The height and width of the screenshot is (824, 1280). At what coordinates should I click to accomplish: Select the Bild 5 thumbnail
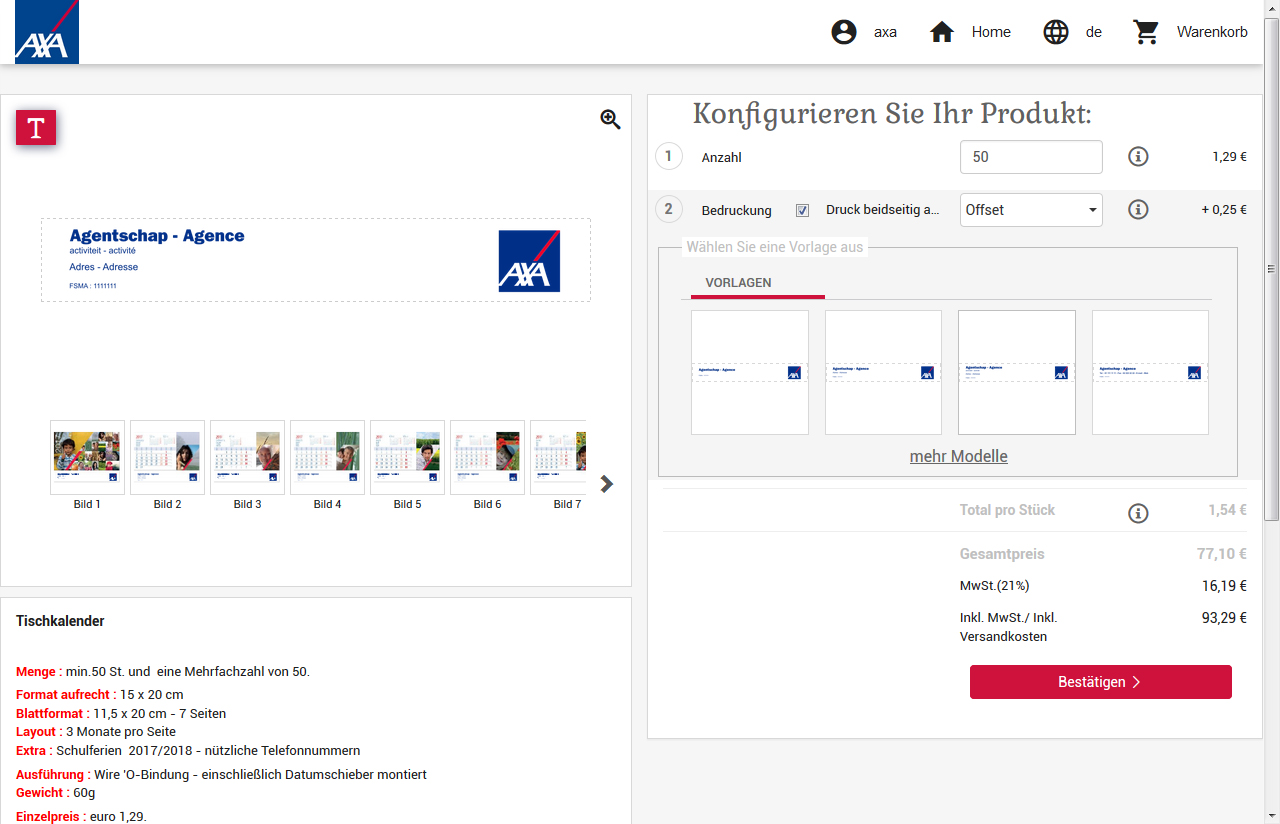[407, 457]
